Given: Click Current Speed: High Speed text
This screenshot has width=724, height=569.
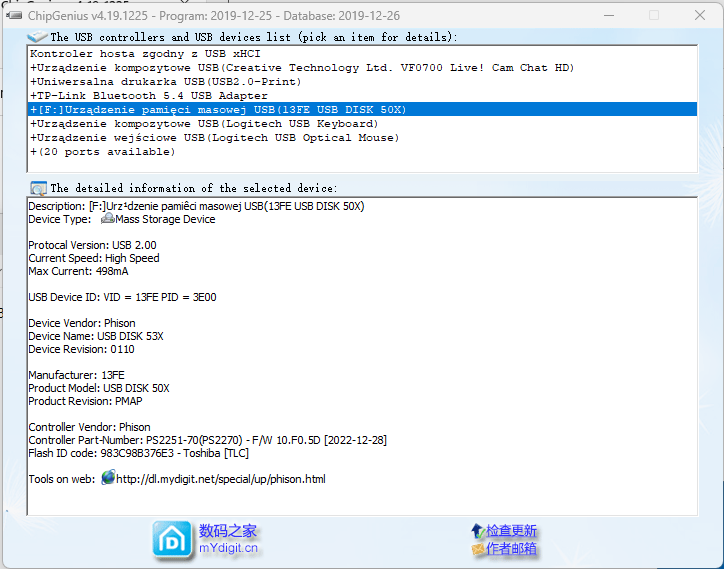Looking at the screenshot, I should (x=94, y=258).
